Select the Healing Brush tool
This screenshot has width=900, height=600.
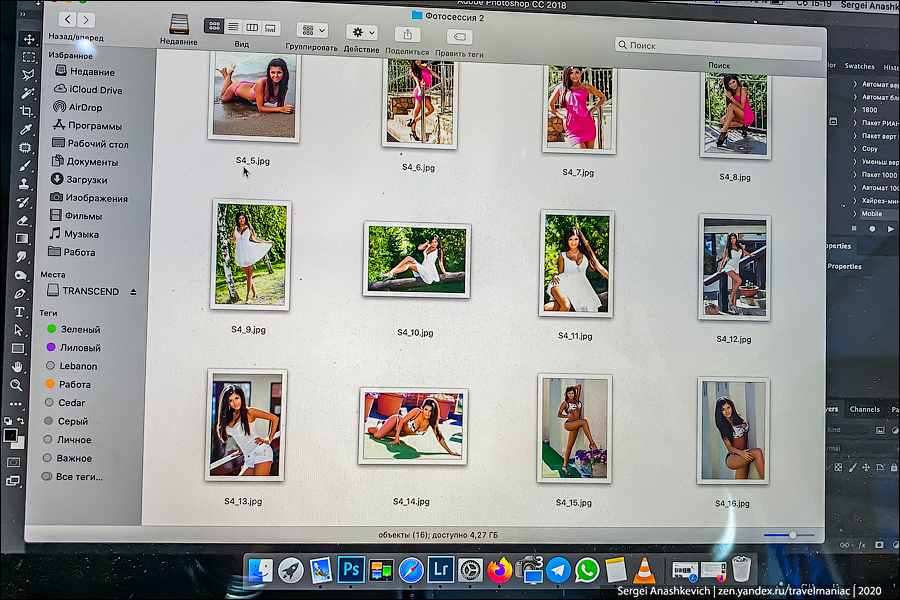pyautogui.click(x=25, y=148)
